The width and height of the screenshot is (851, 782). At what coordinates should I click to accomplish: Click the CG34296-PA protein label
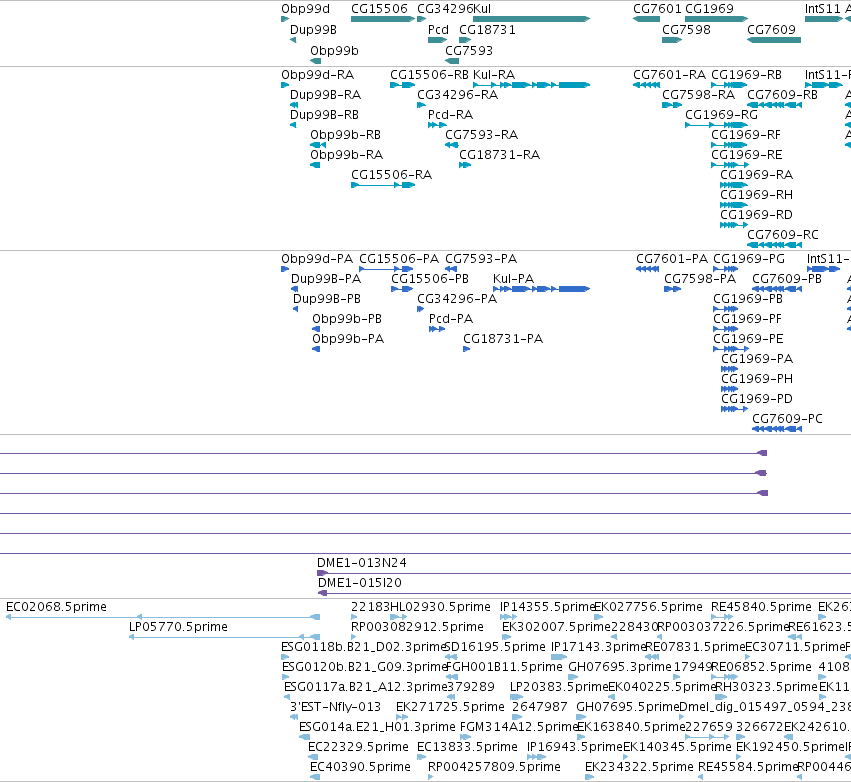pos(457,299)
